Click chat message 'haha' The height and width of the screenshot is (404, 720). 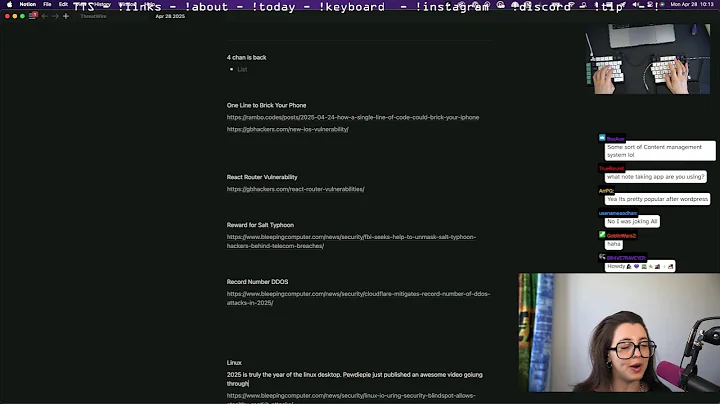[x=613, y=244]
